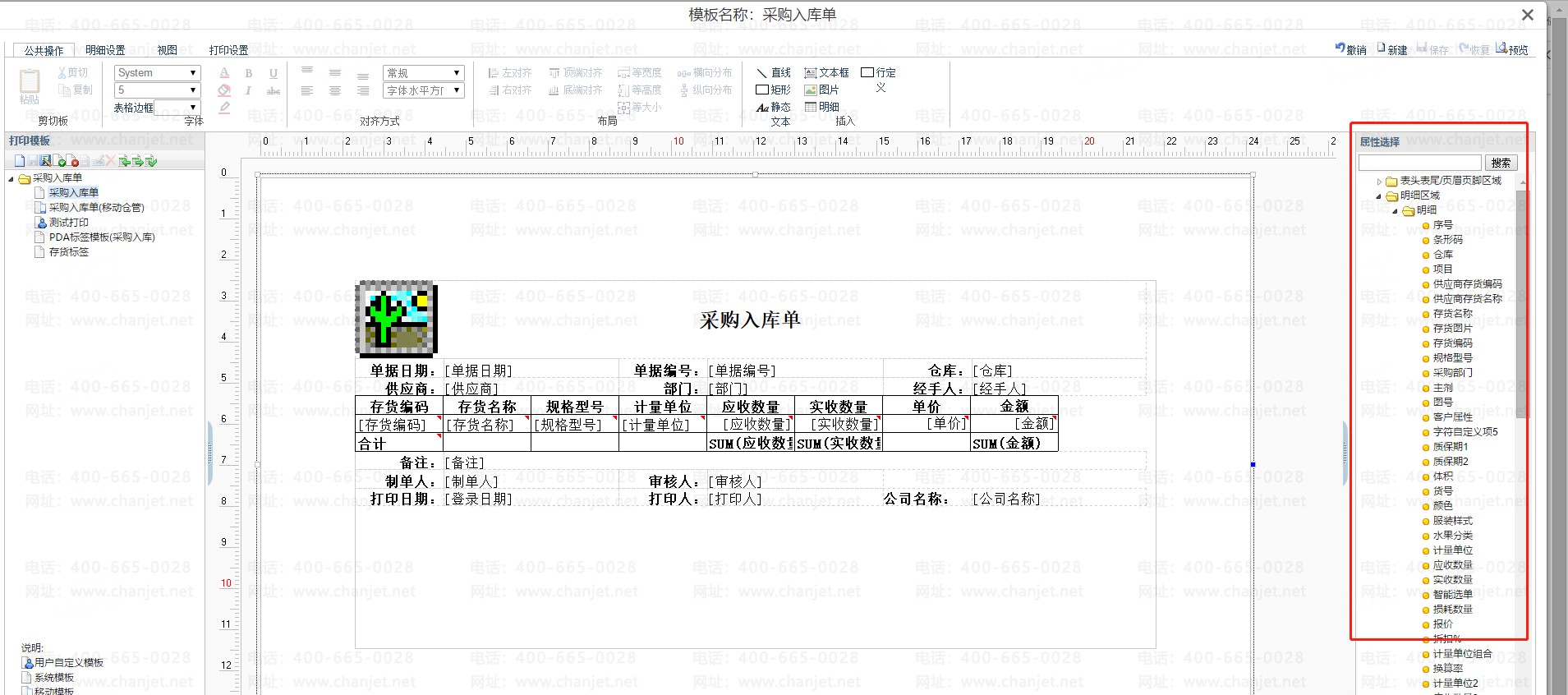Screen dimensions: 1568x695
Task: Toggle bold formatting B
Action: [249, 73]
